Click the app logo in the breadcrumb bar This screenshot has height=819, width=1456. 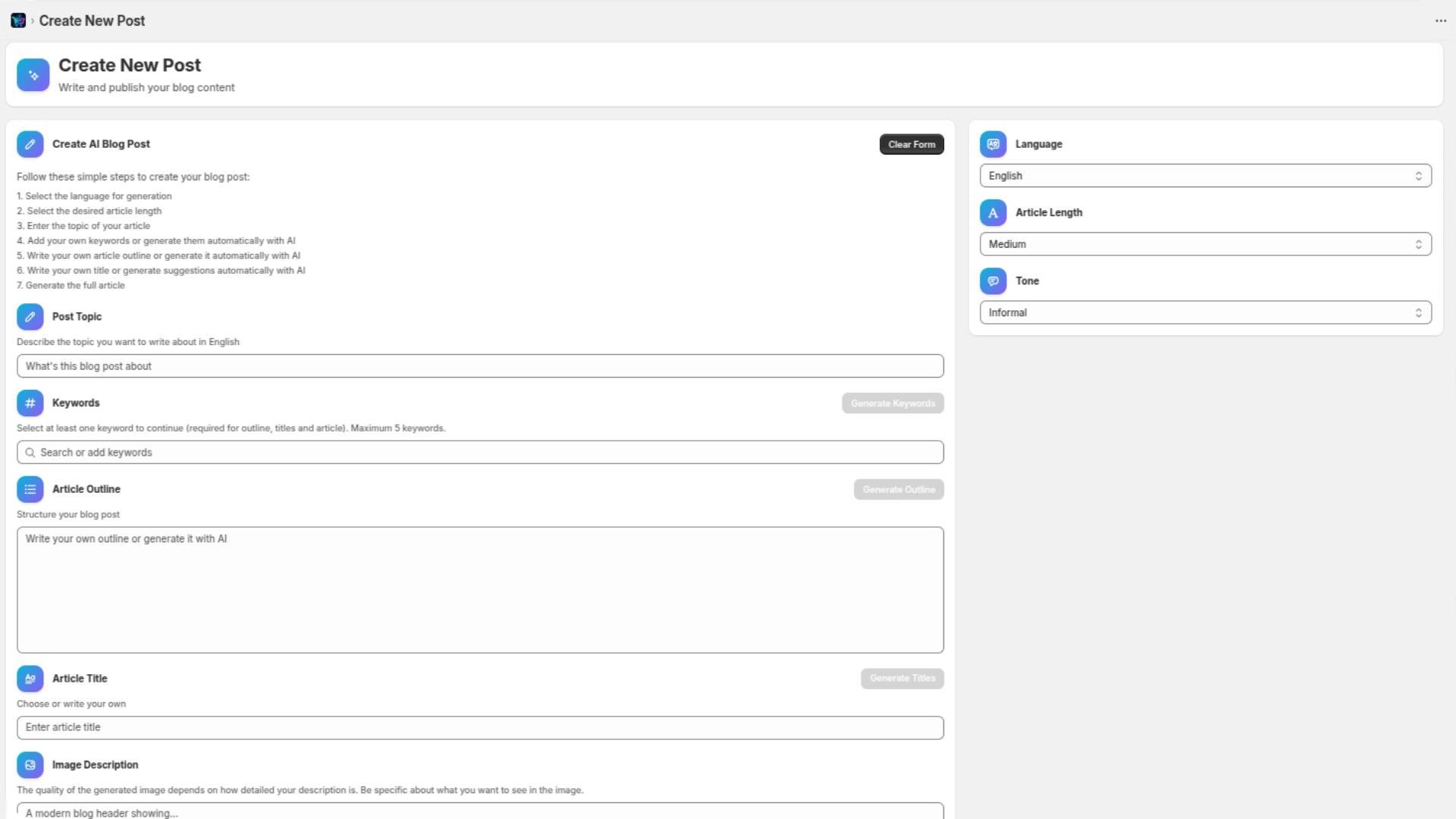click(18, 20)
